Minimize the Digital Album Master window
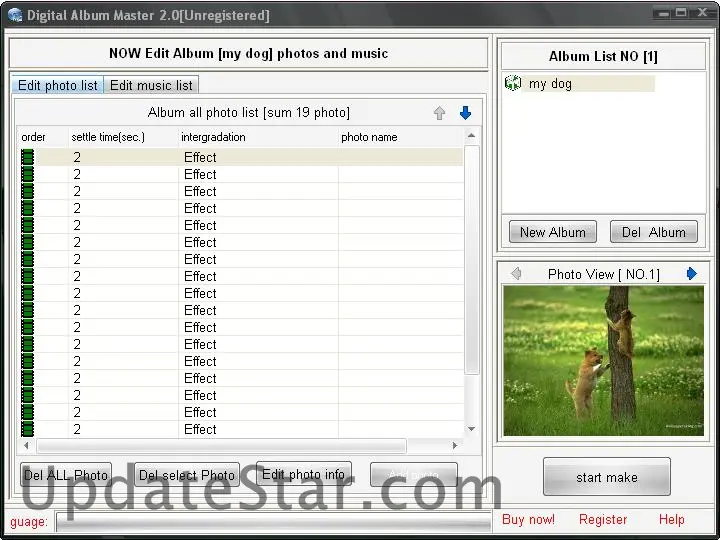Screen dimensions: 720x540 coord(663,13)
